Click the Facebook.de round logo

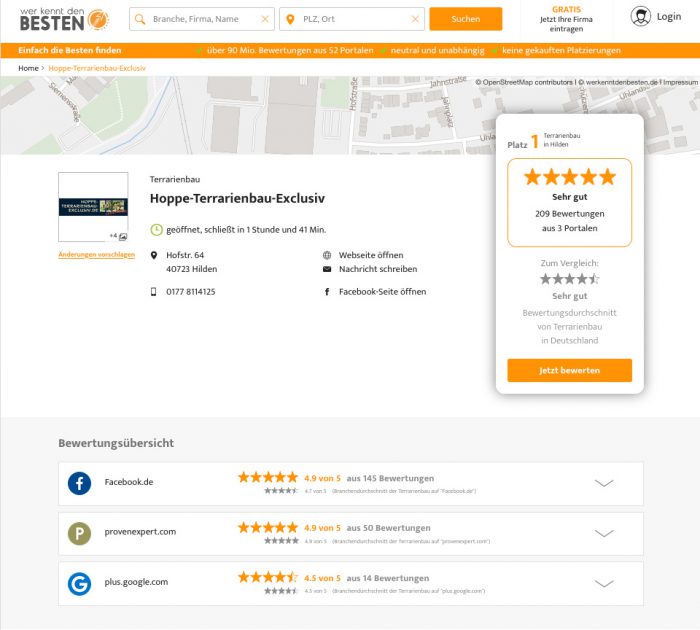(x=79, y=484)
